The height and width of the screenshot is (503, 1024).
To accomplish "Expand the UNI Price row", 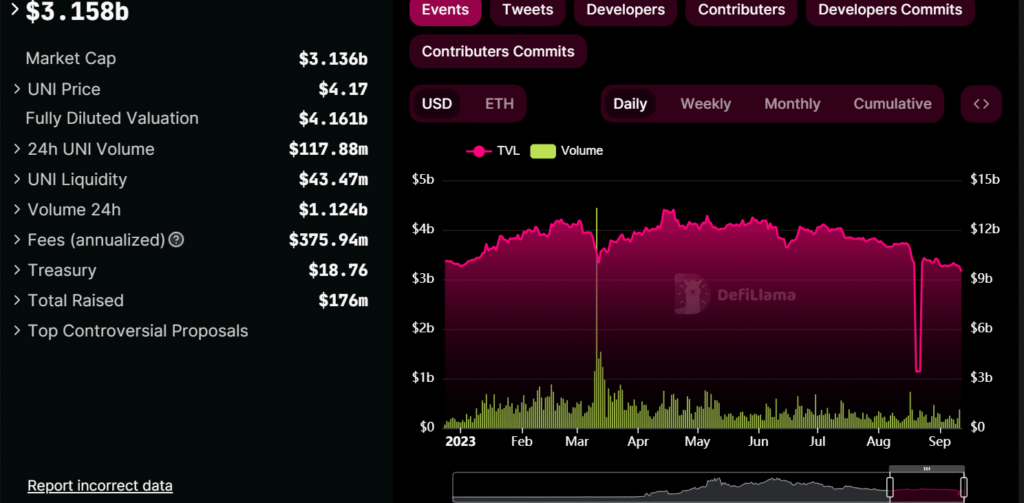I will click(18, 90).
